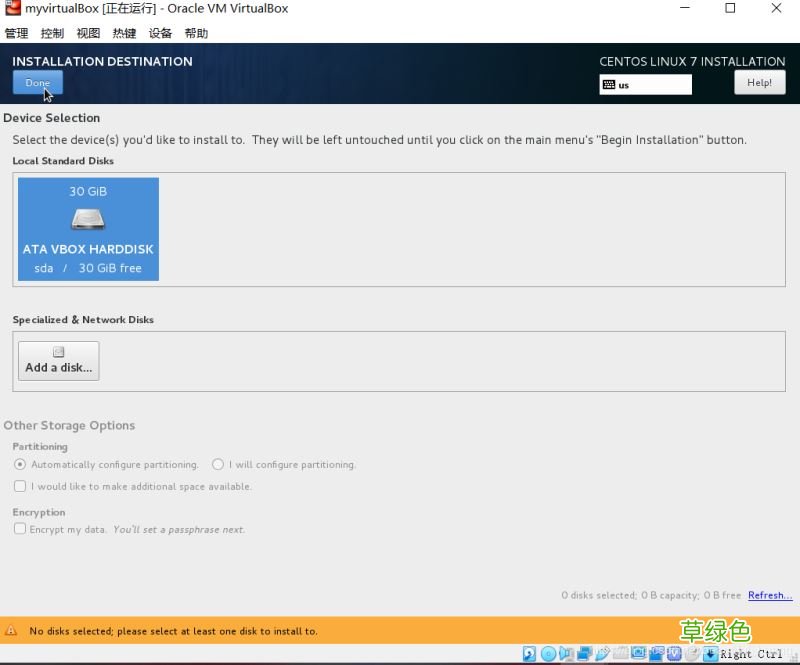Click the USB devices icon in the status bar
Image resolution: width=800 pixels, height=665 pixels.
pyautogui.click(x=601, y=655)
